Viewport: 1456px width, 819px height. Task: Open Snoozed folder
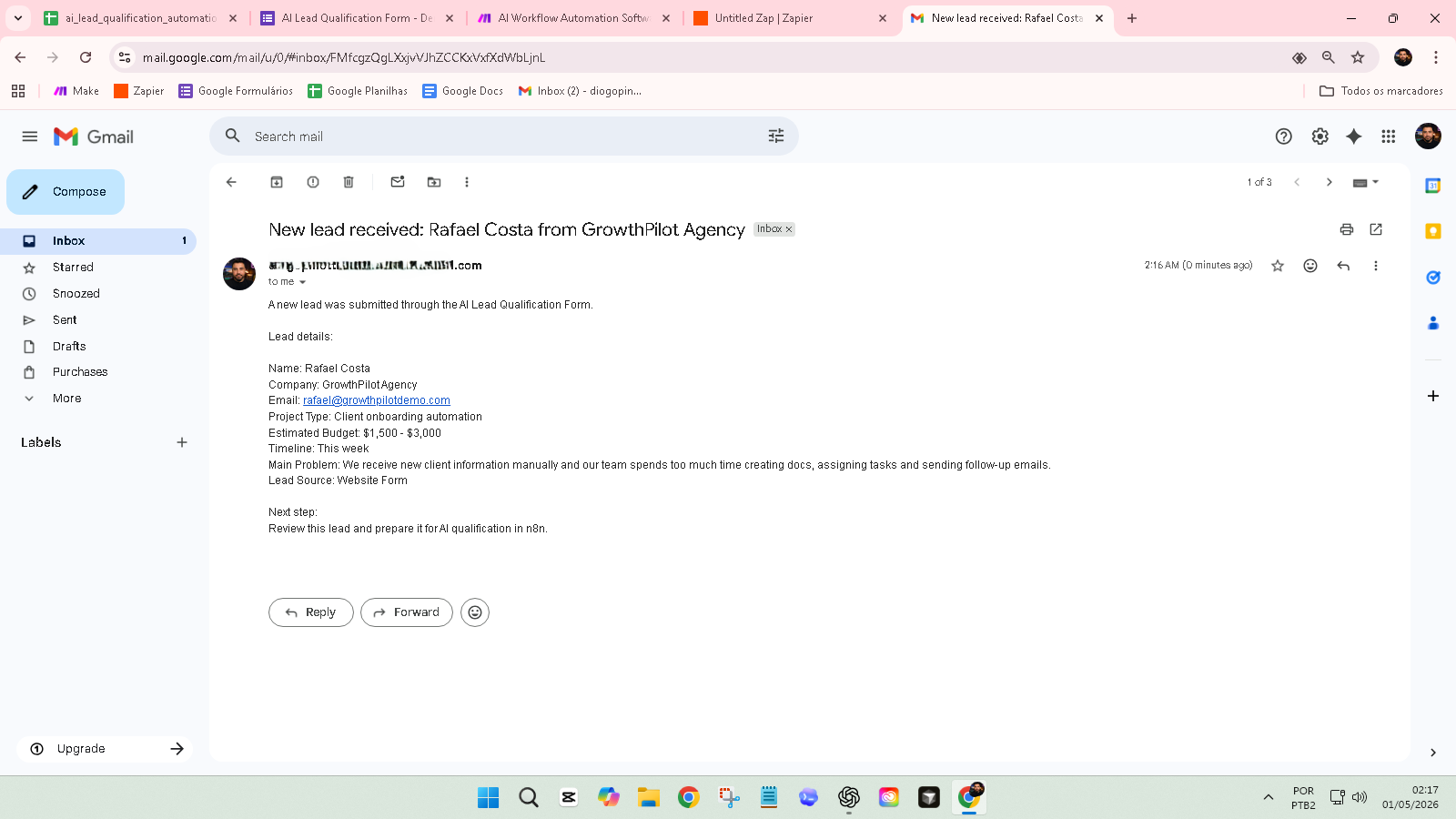(98, 294)
